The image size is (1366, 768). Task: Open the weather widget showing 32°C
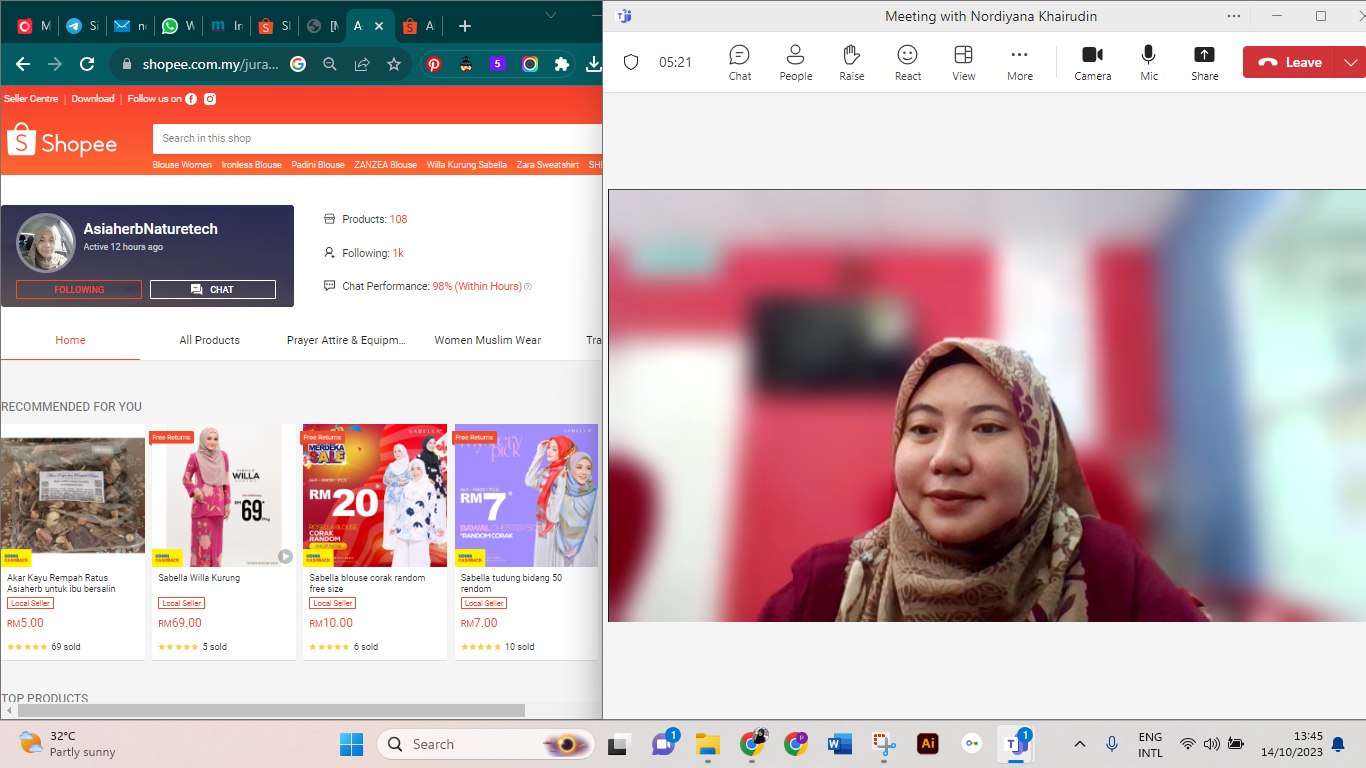pos(68,744)
